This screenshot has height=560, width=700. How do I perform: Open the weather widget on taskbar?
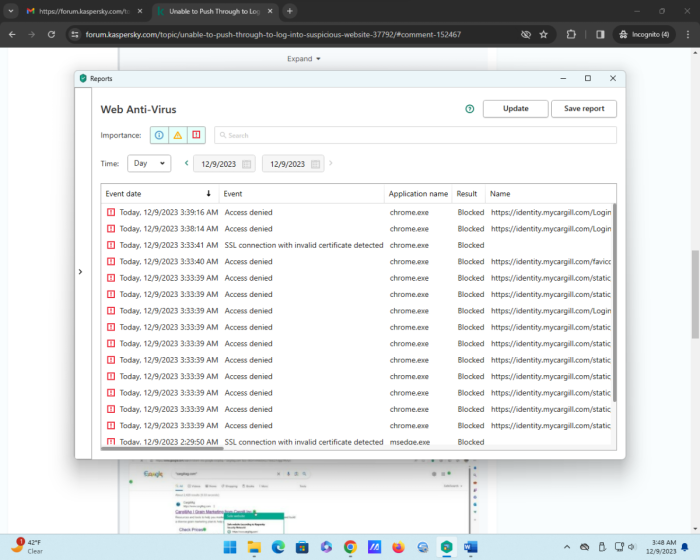click(x=27, y=546)
